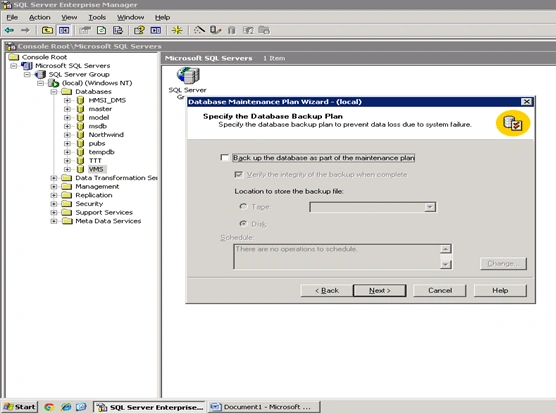
Task: Expand the master database node
Action: coord(67,109)
